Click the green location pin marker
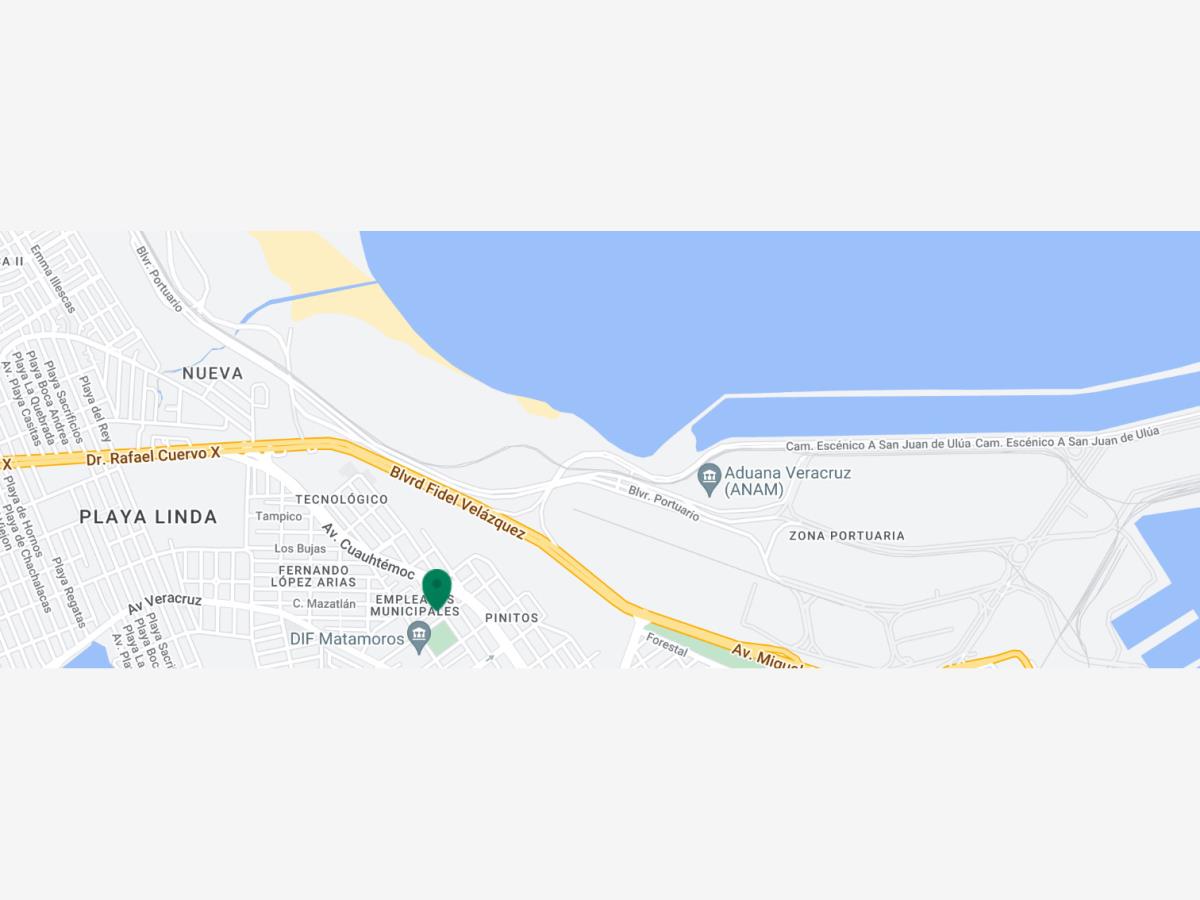Screen dimensions: 1200x900 (x=437, y=589)
